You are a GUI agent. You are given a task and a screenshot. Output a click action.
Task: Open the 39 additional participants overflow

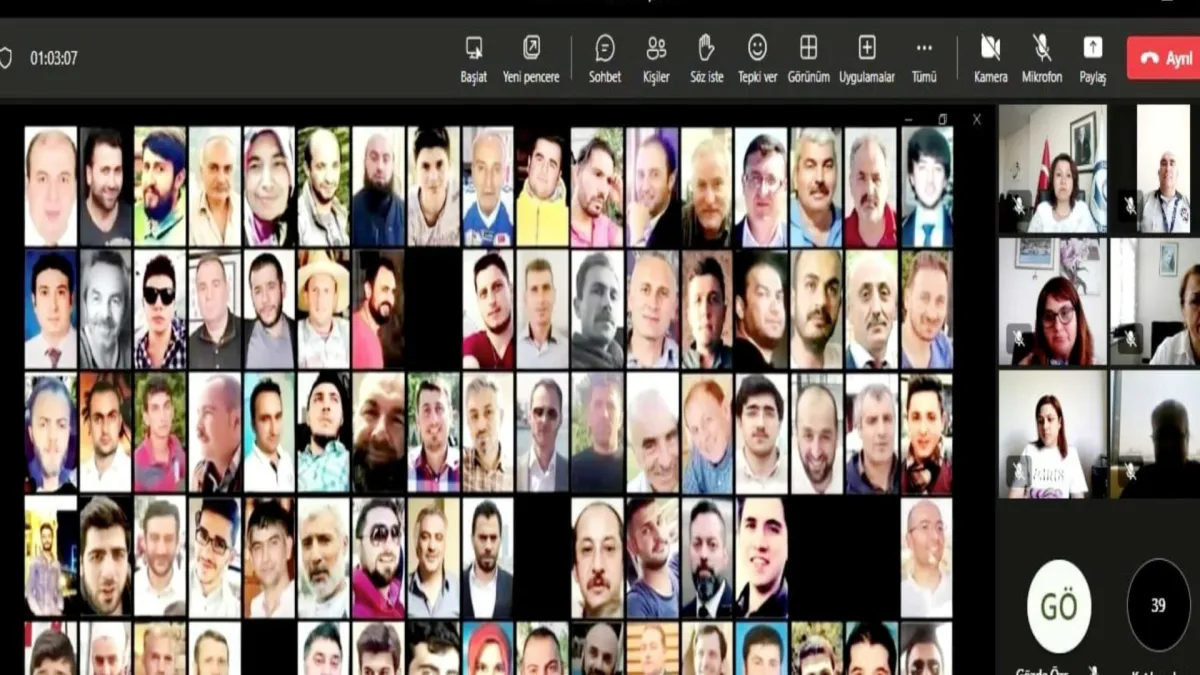(1158, 605)
